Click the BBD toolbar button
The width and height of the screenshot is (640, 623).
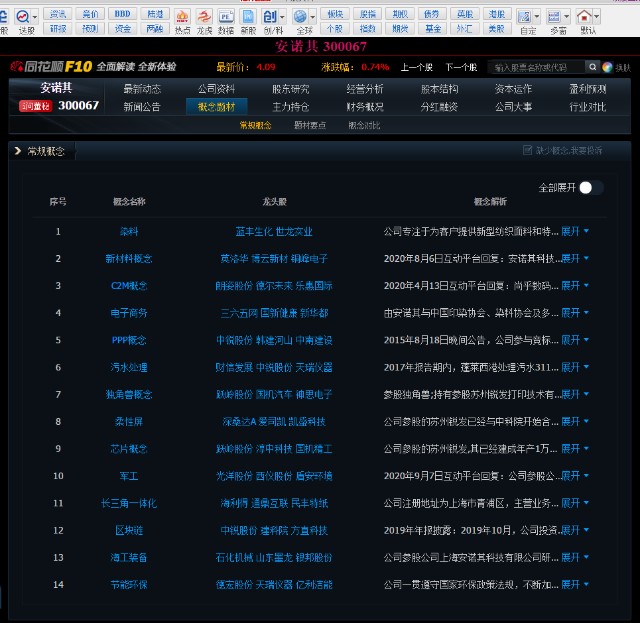point(122,14)
